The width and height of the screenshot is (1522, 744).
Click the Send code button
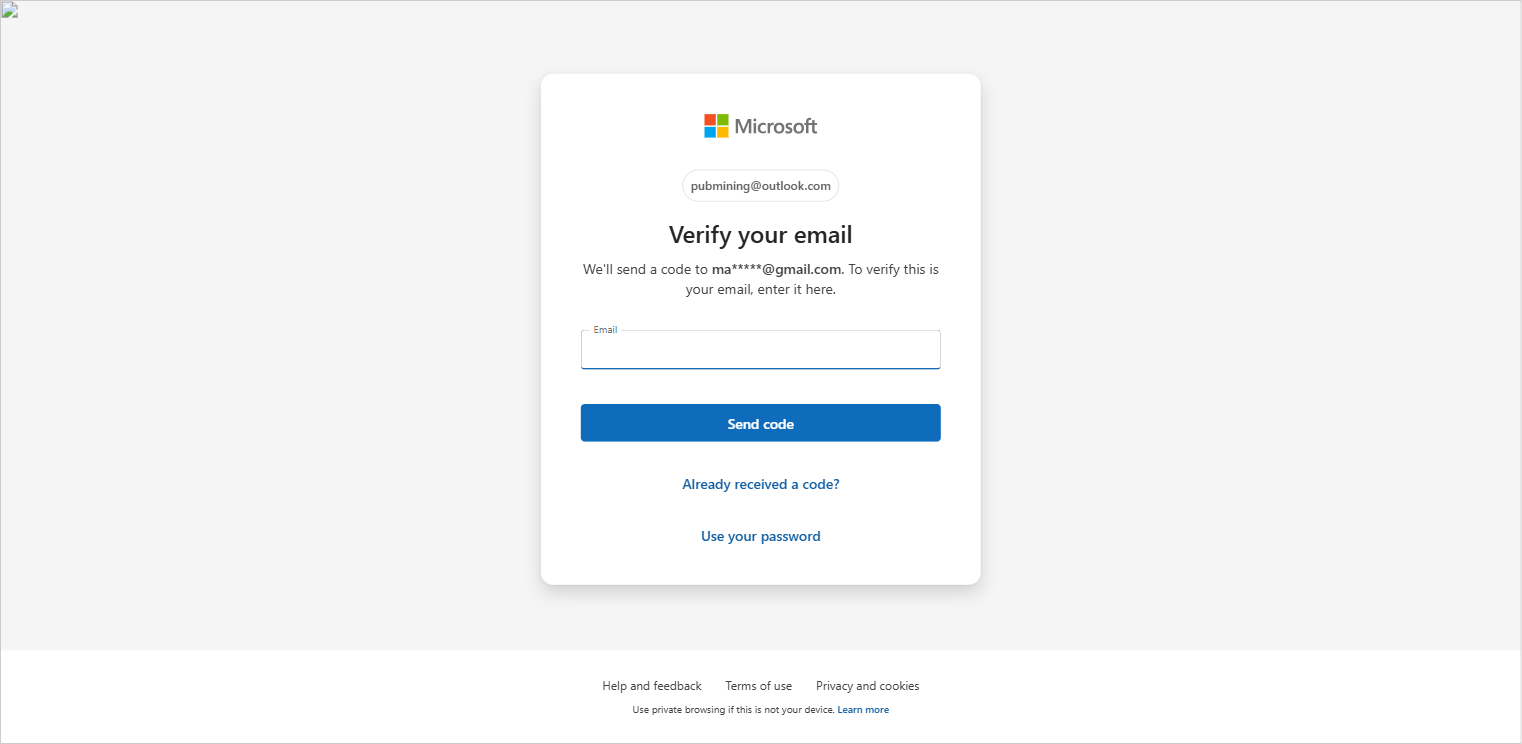click(761, 423)
